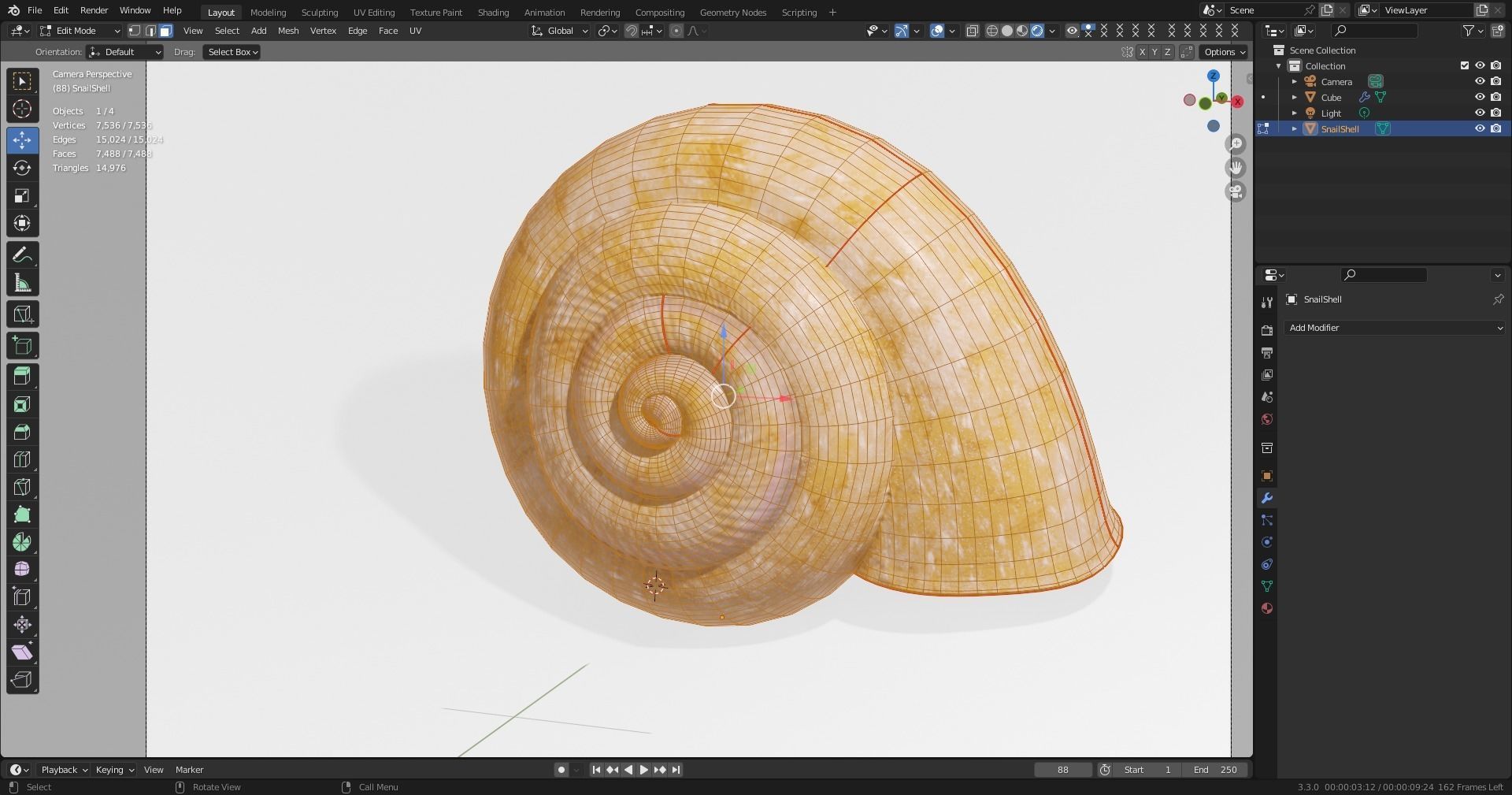This screenshot has height=795, width=1512.
Task: Select the Select Box tool
Action: coord(22,81)
